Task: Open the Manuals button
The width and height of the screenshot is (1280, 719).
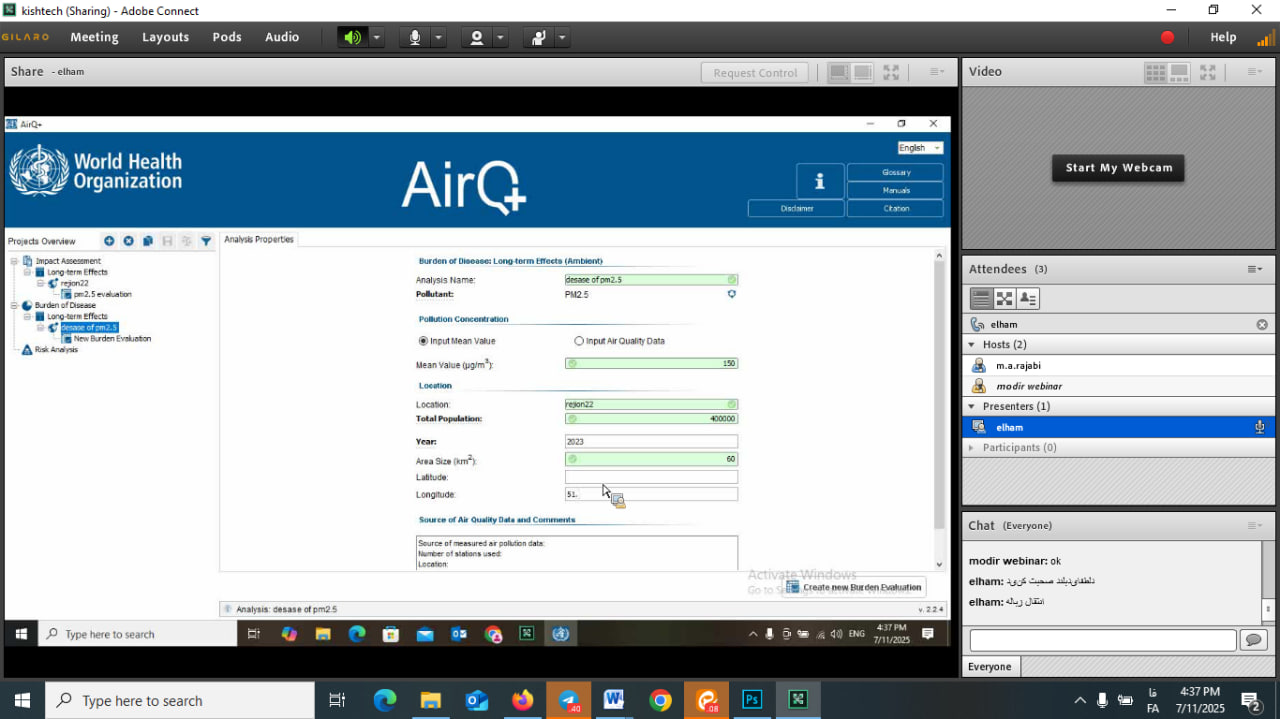Action: pos(895,190)
